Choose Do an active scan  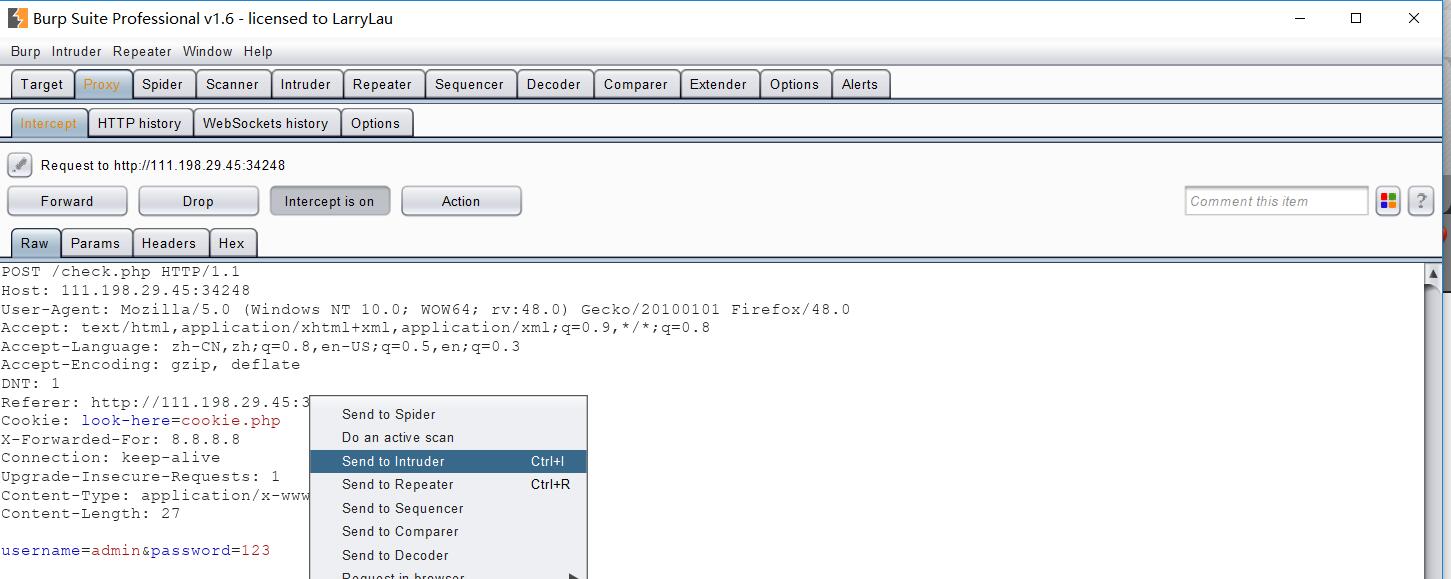point(448,437)
